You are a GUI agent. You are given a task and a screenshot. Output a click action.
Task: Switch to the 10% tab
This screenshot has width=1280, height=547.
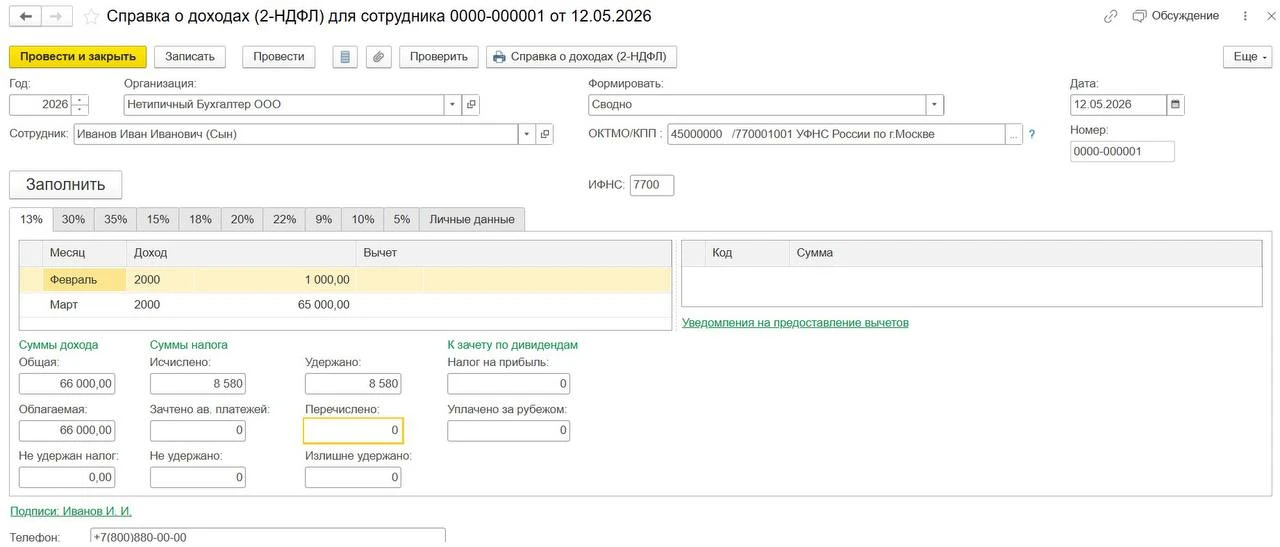point(362,219)
